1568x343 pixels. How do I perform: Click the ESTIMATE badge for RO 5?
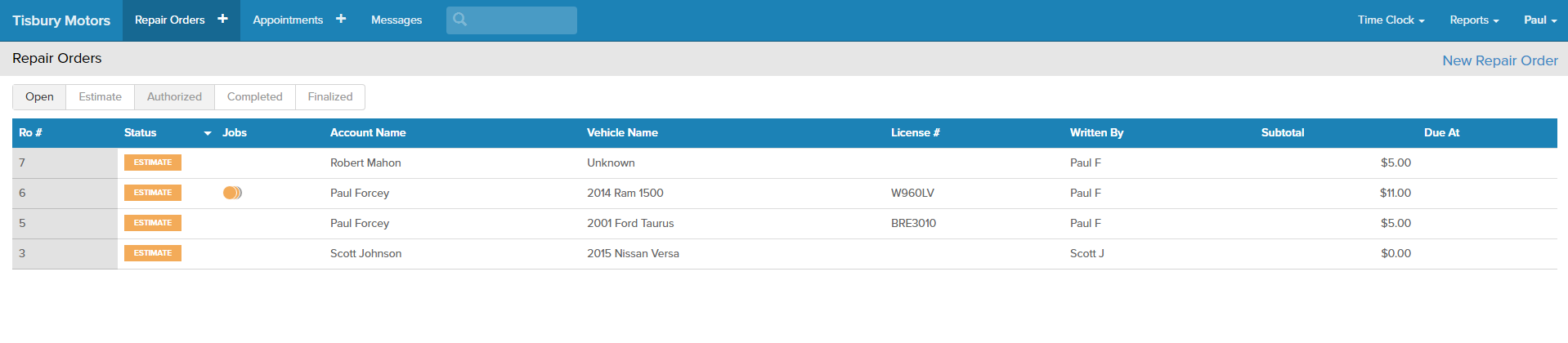[153, 223]
